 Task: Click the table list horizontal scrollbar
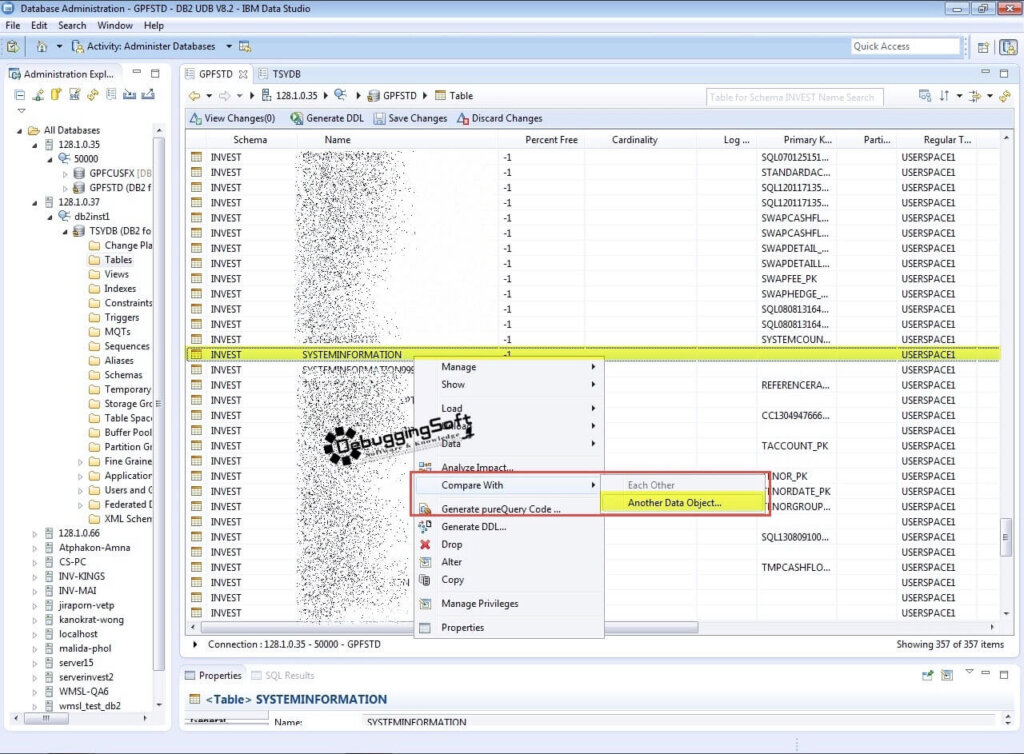pos(449,627)
